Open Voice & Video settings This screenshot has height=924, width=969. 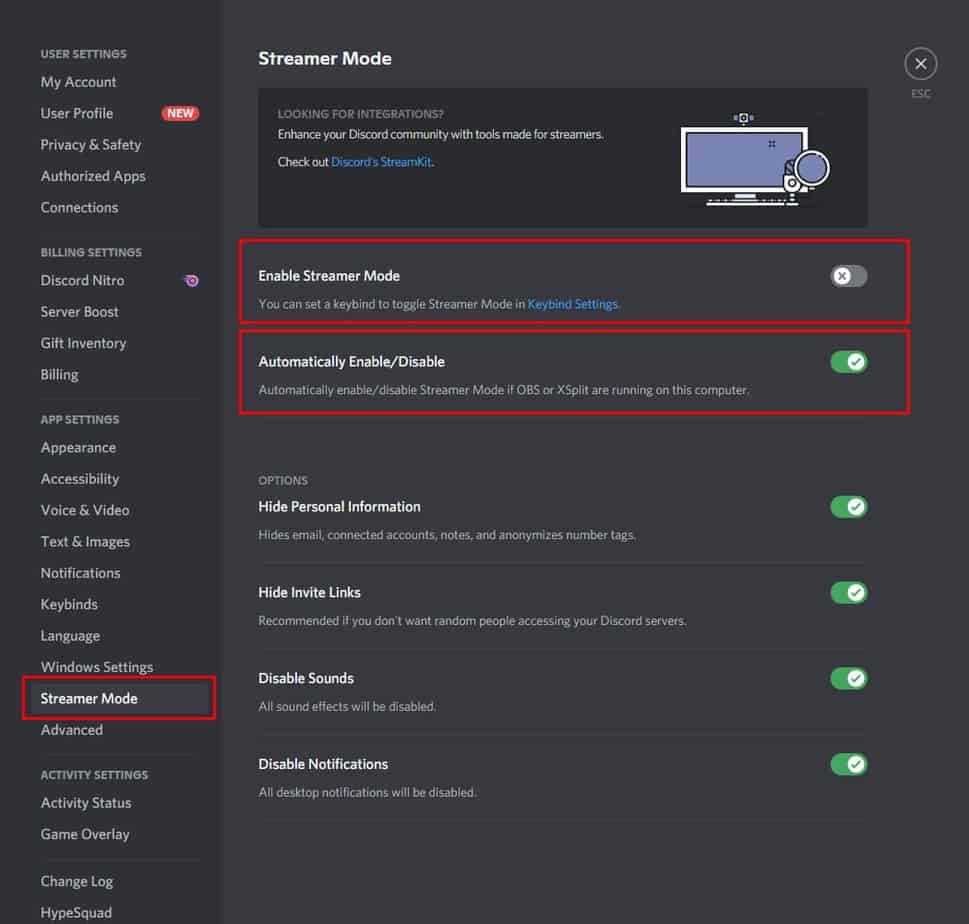[x=85, y=511]
